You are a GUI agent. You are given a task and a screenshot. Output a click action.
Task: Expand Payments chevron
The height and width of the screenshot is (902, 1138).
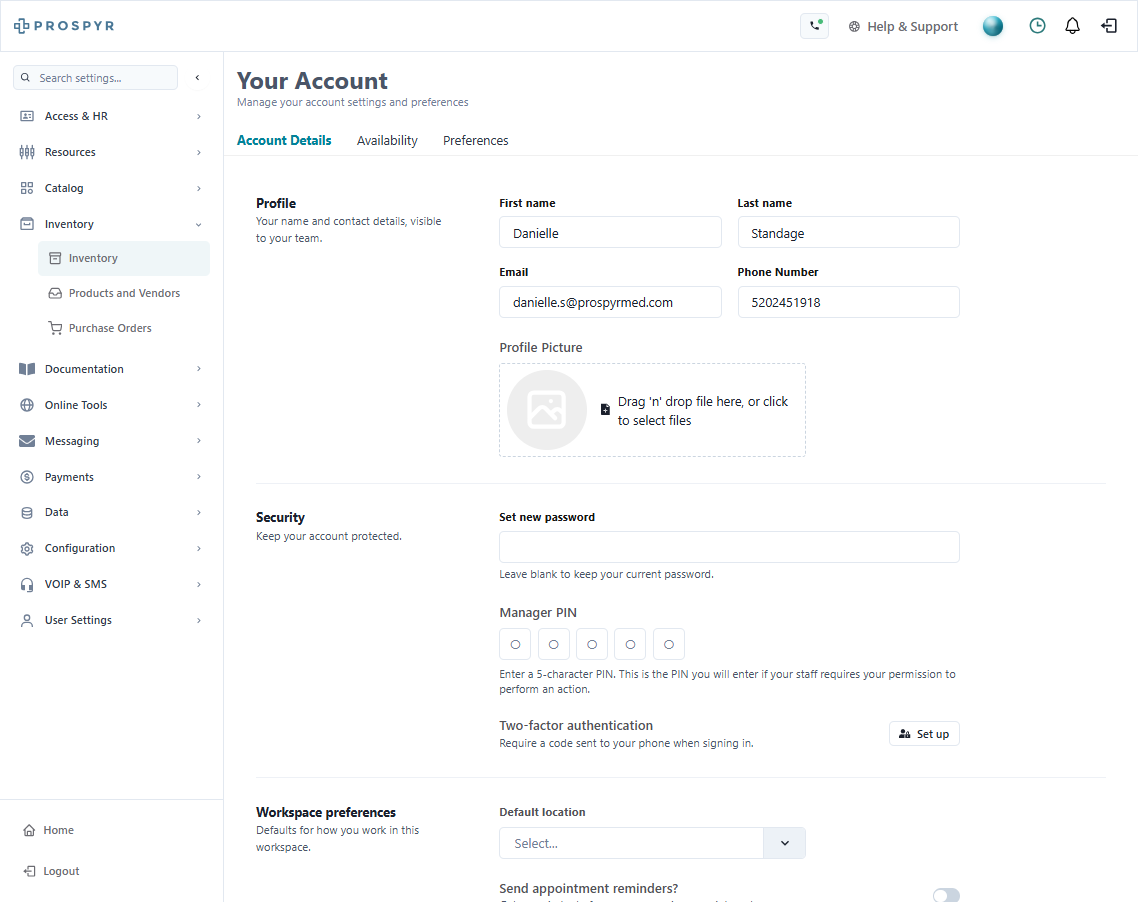[x=199, y=477]
